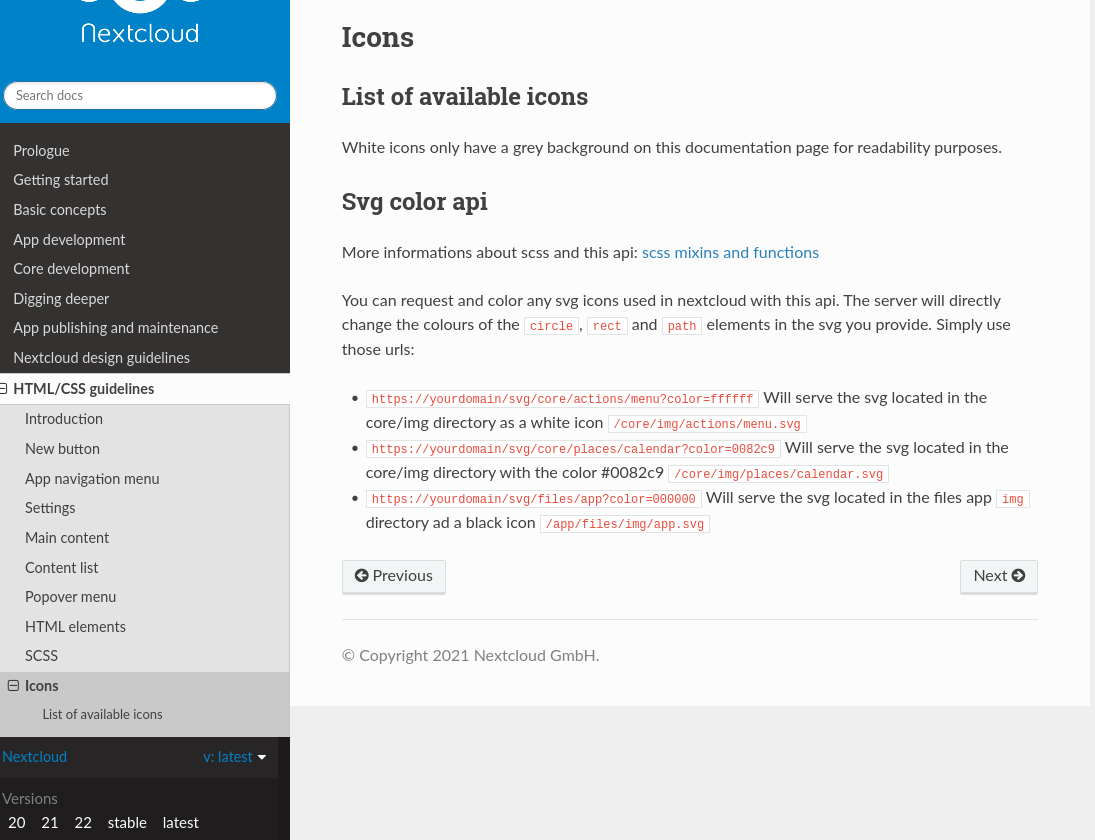Screen dimensions: 1095x840
Task: Click the Copyright 2021 Nextcloud GmbH text
Action: 471,656
